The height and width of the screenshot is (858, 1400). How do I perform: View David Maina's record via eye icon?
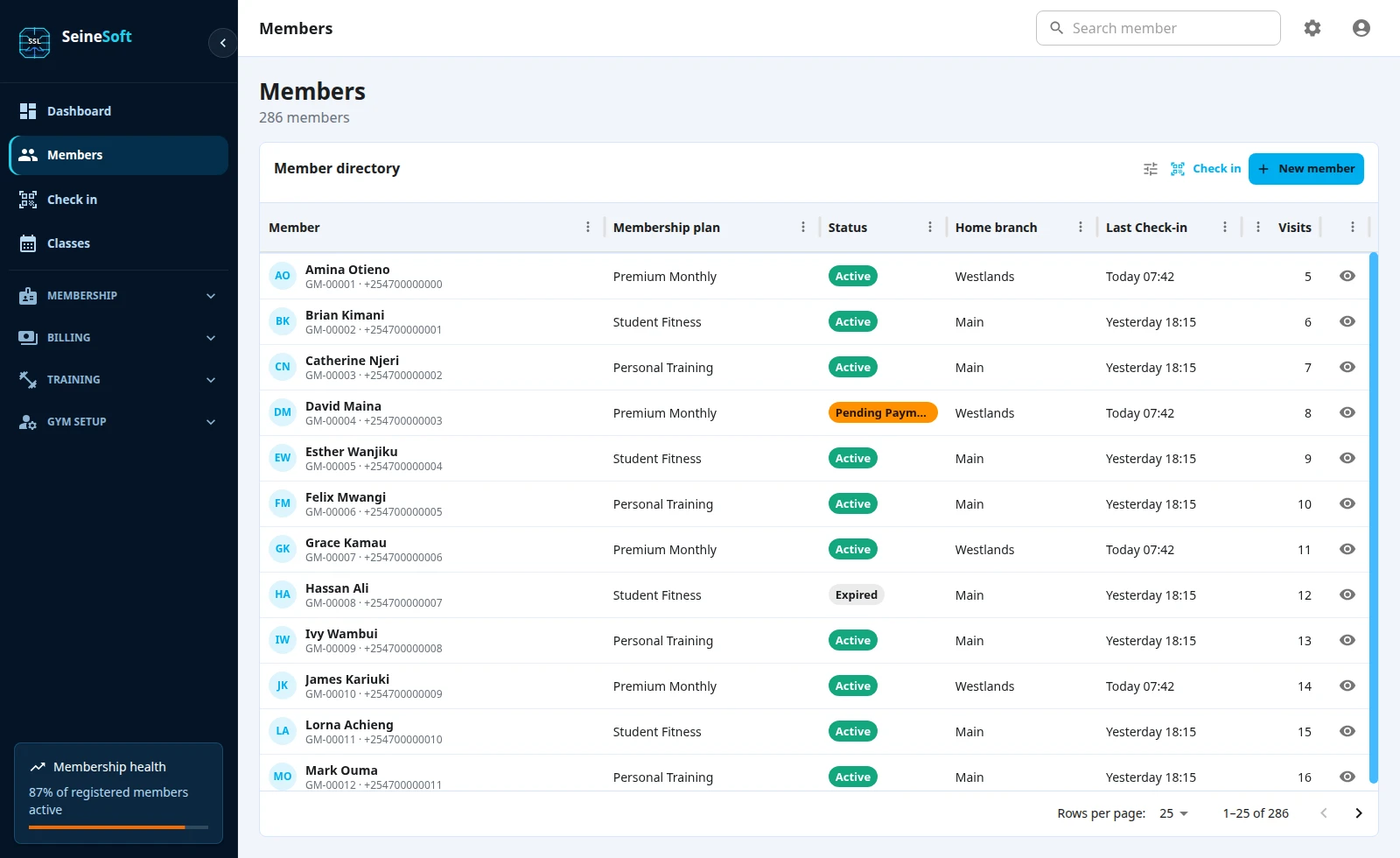click(x=1347, y=412)
